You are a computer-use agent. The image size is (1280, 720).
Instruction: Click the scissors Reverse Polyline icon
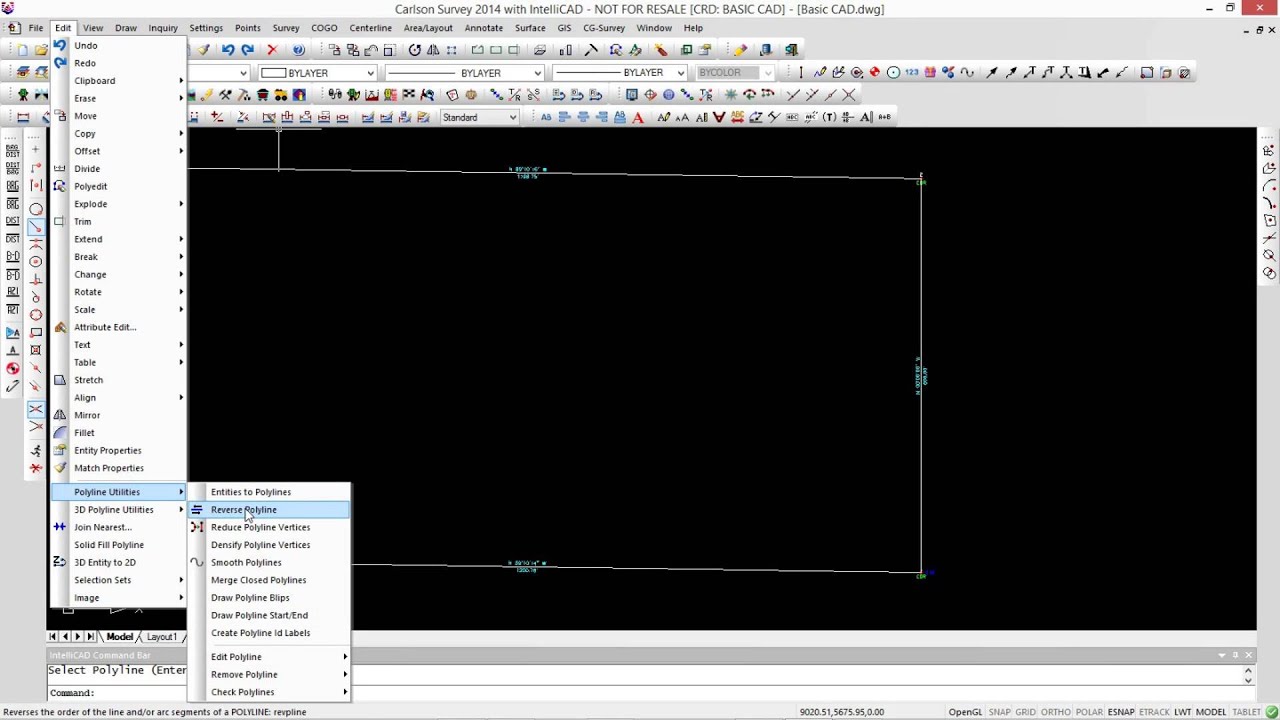click(197, 510)
